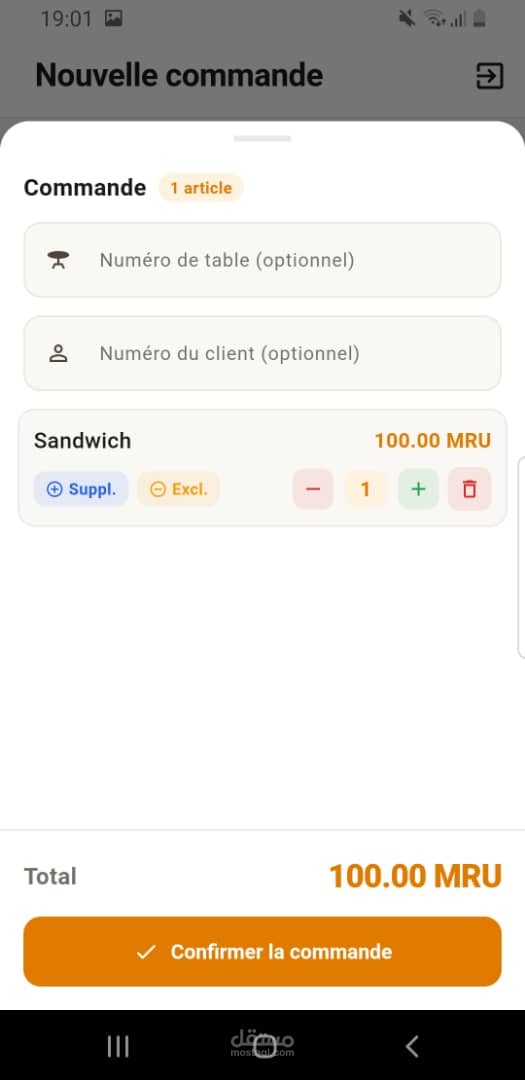Open the Excl. exclusions option

(178, 489)
